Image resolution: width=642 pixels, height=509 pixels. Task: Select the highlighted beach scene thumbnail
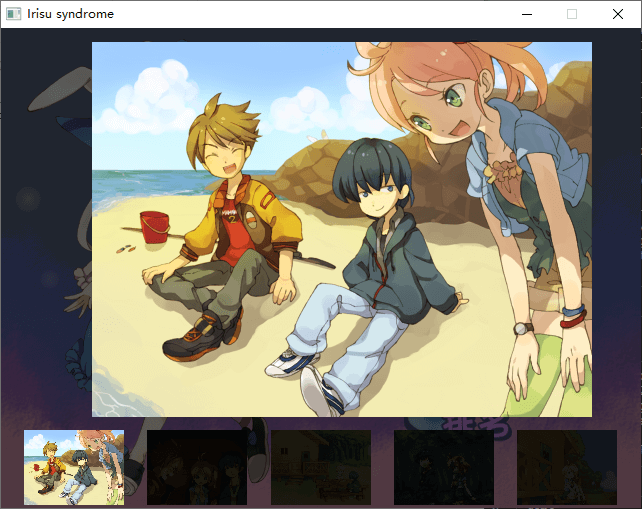[74, 467]
